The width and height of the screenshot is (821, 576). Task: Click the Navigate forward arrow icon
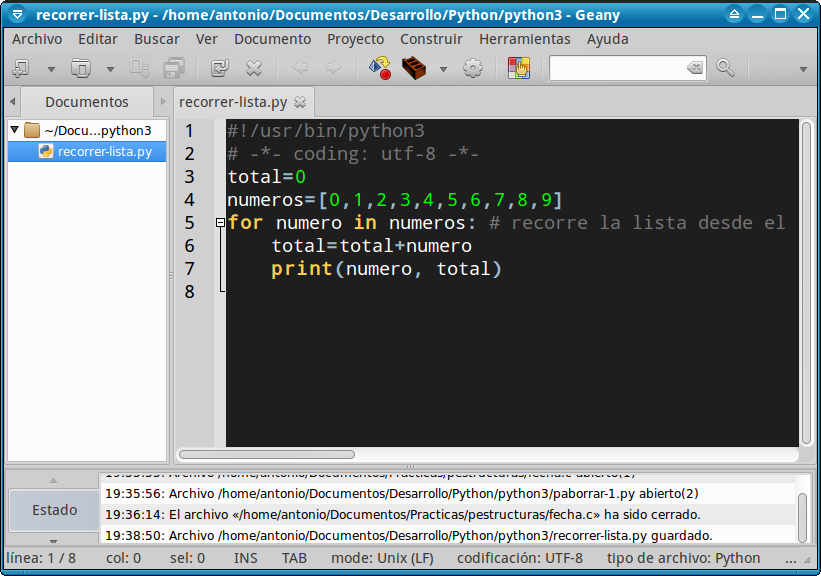[x=333, y=68]
